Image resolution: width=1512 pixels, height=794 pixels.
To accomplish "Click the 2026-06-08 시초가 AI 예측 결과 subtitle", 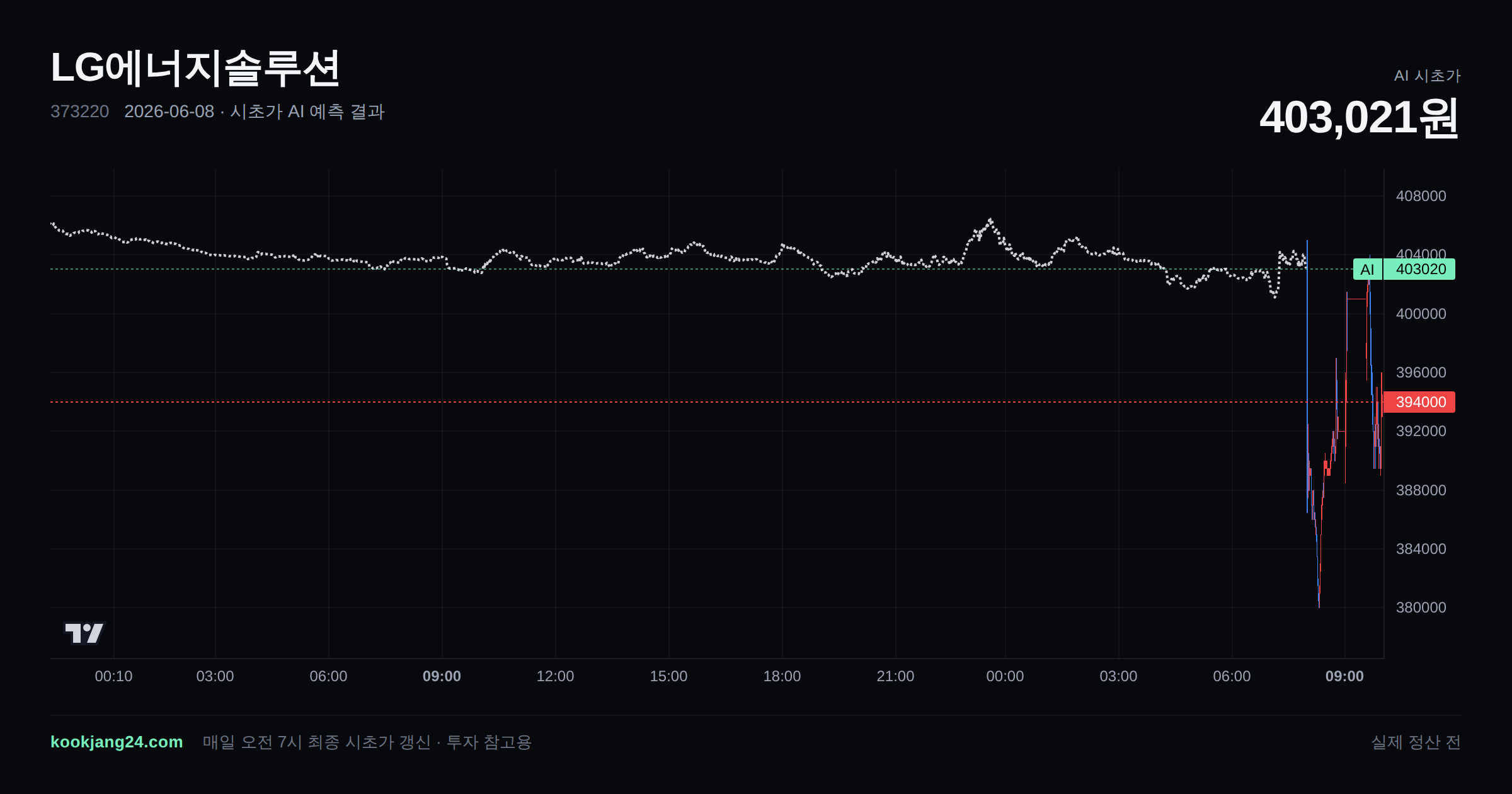I will [255, 112].
